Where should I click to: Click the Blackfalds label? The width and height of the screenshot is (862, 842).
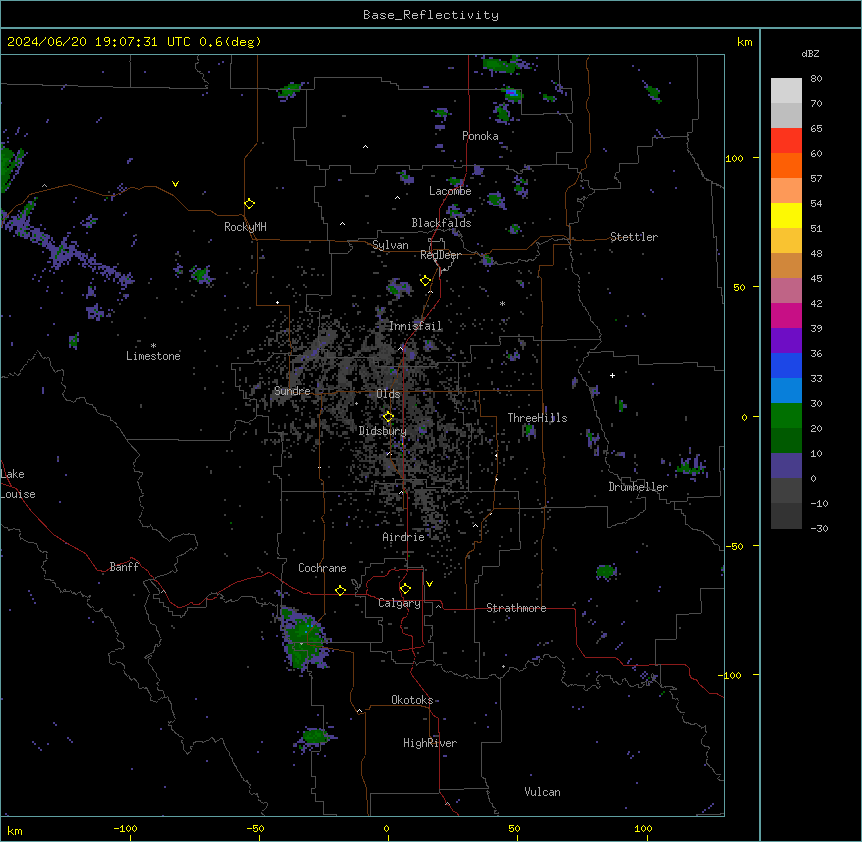[x=441, y=223]
